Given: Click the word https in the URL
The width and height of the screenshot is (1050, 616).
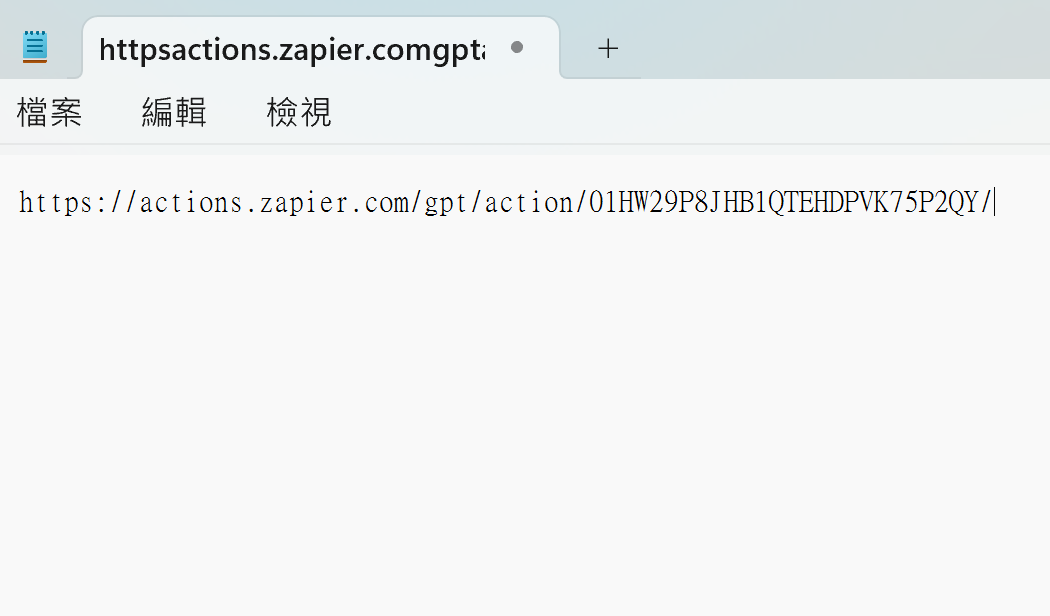Looking at the screenshot, I should 56,202.
